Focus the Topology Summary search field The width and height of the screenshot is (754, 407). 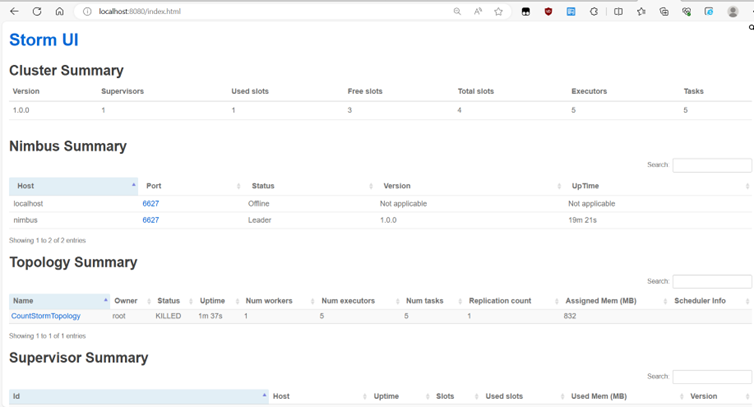point(712,281)
